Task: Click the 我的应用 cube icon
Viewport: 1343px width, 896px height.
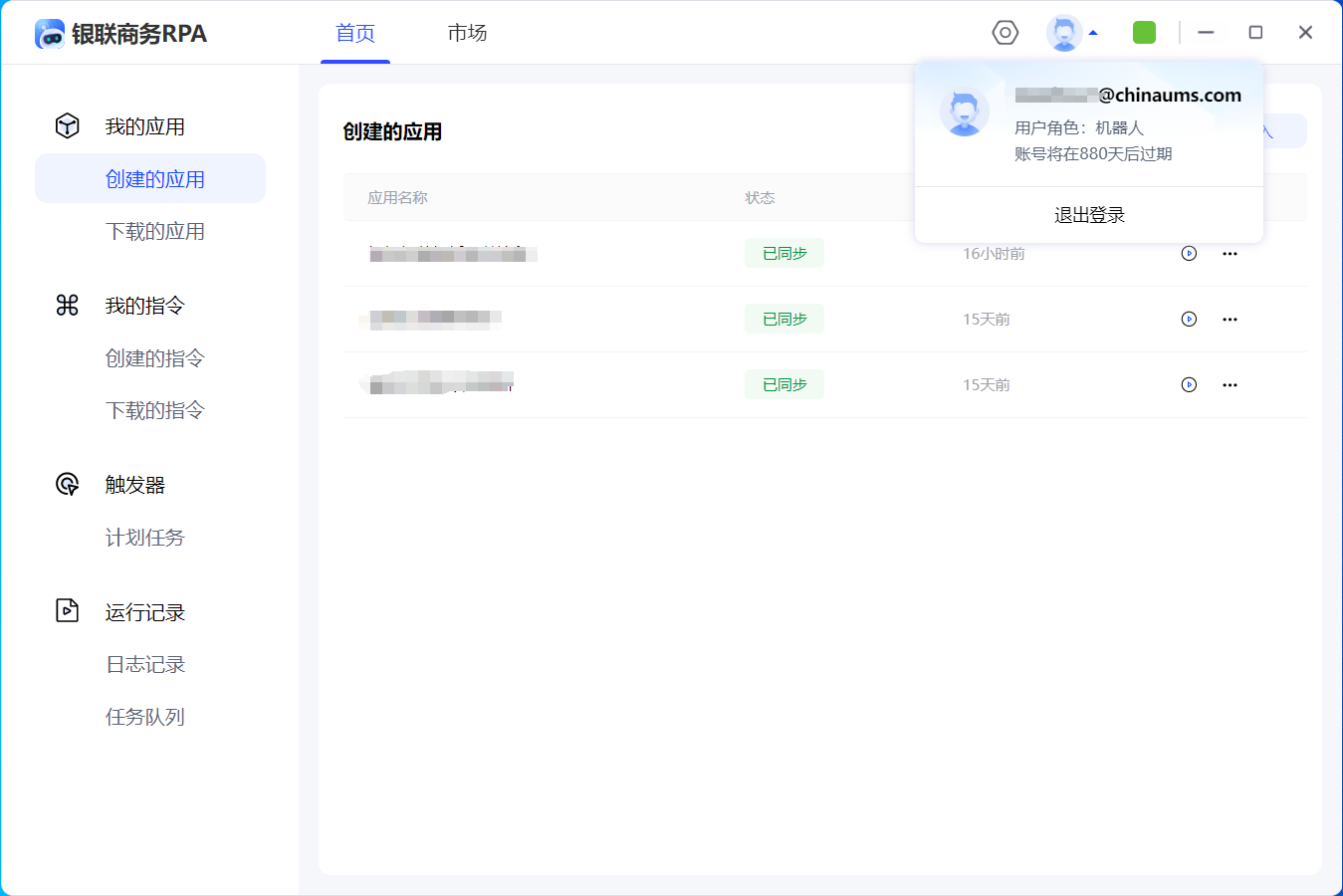Action: (67, 125)
